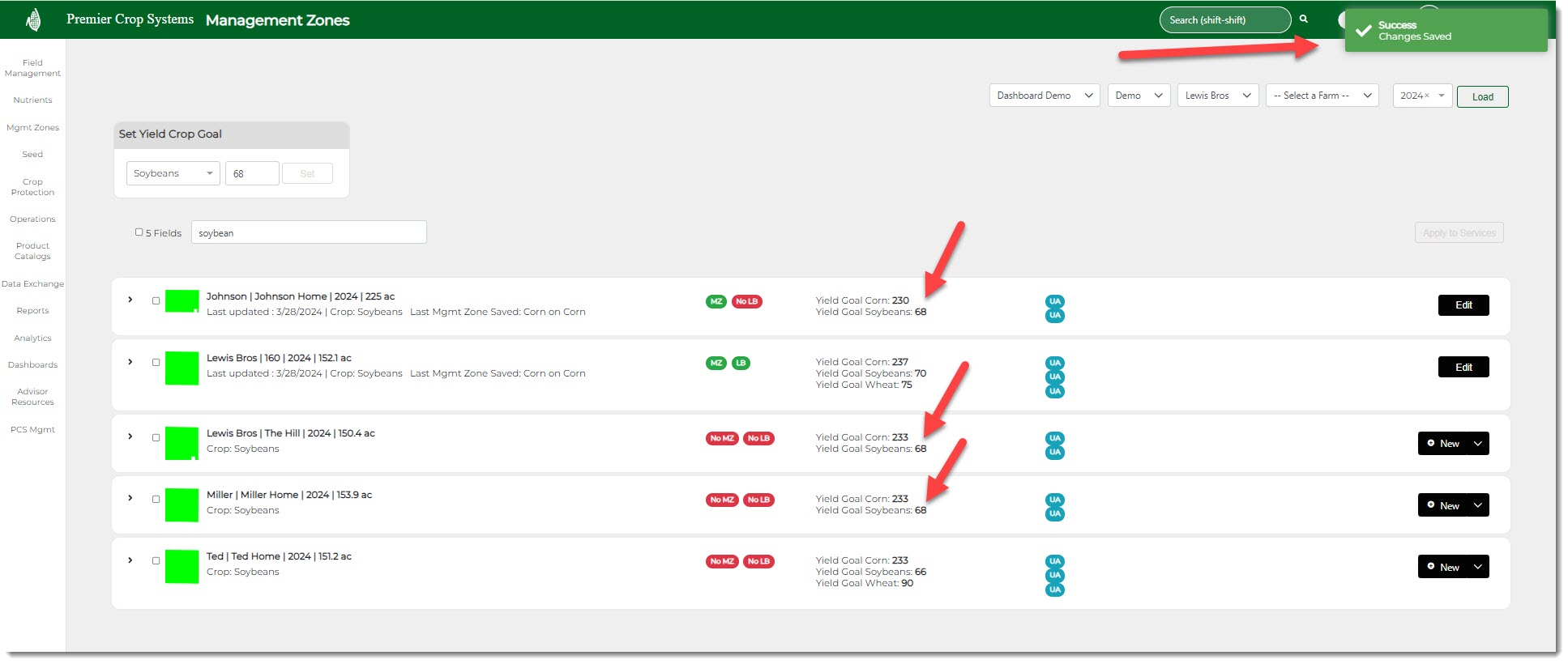
Task: Click Edit for Johnson Home field
Action: (1463, 305)
